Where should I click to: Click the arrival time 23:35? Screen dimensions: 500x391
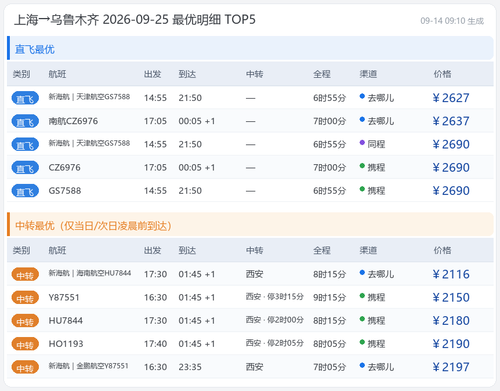coord(190,367)
